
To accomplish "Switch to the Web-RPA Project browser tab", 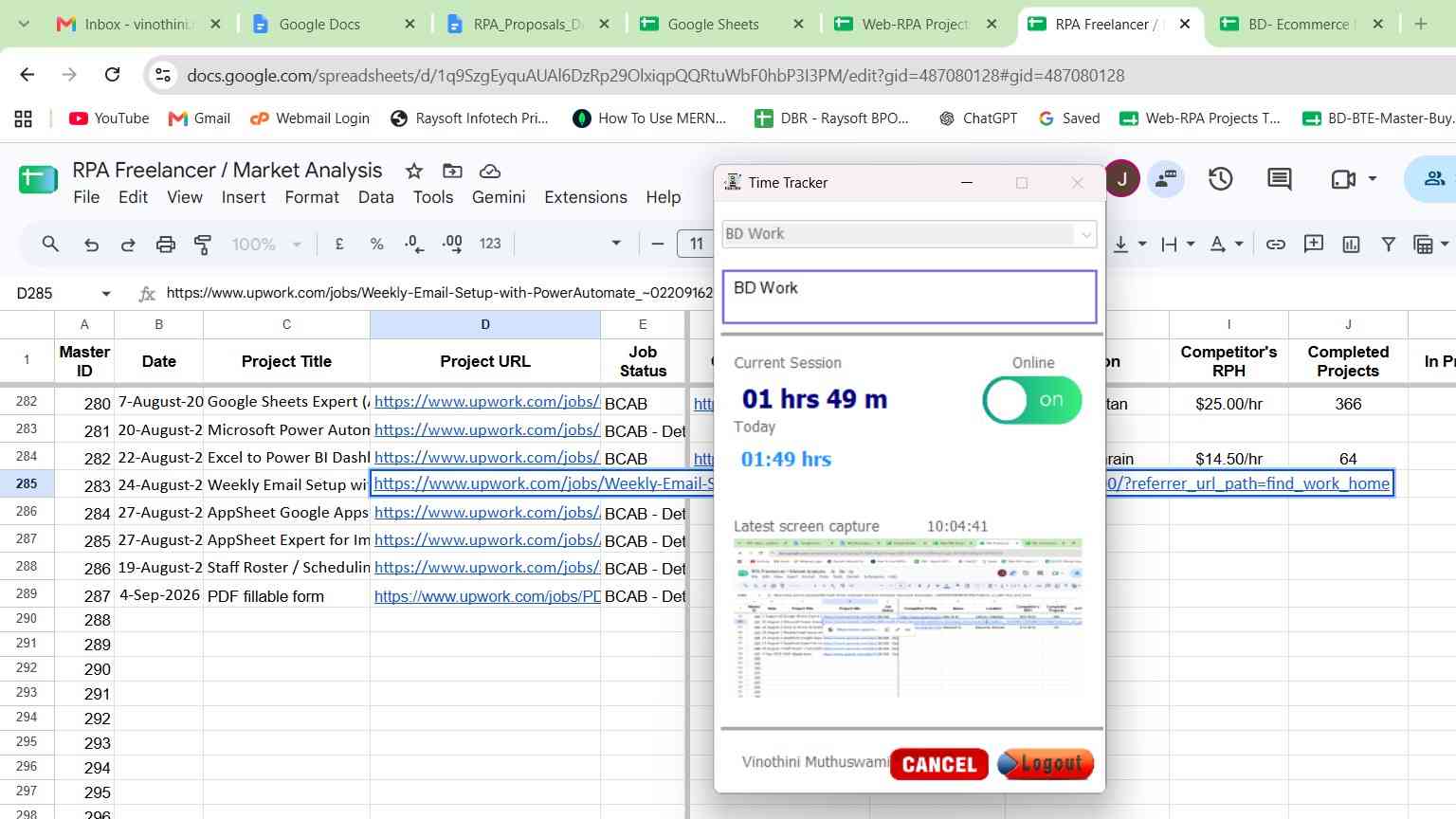I will tap(914, 24).
